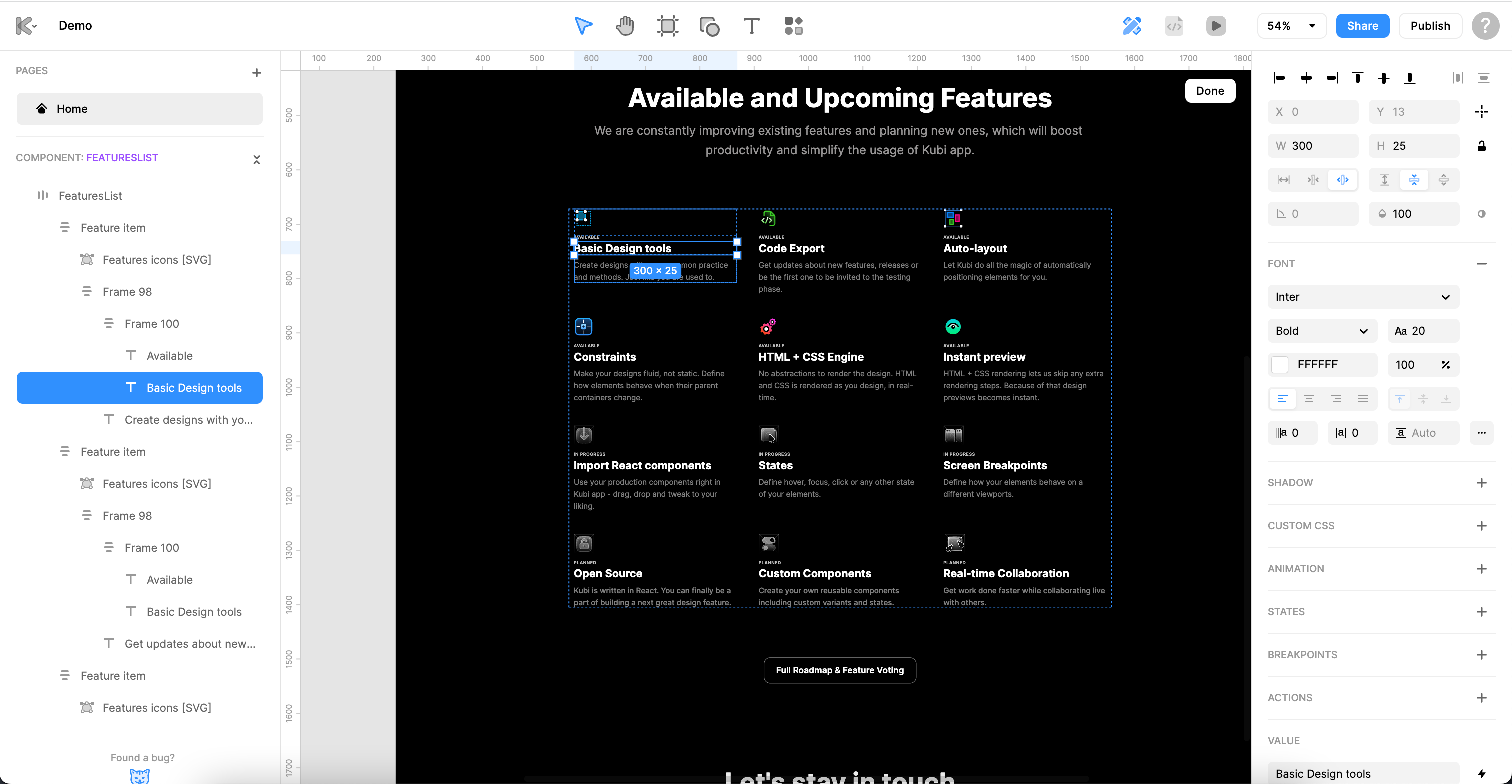Lock the width and height aspect ratio

point(1482,145)
